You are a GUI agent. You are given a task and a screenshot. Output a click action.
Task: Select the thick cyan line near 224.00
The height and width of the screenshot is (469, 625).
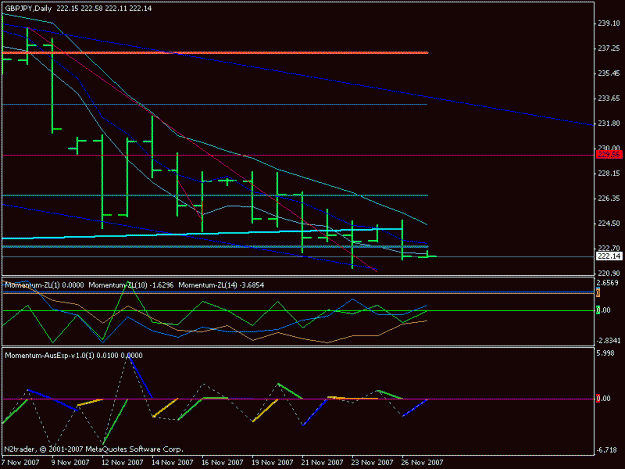(202, 234)
